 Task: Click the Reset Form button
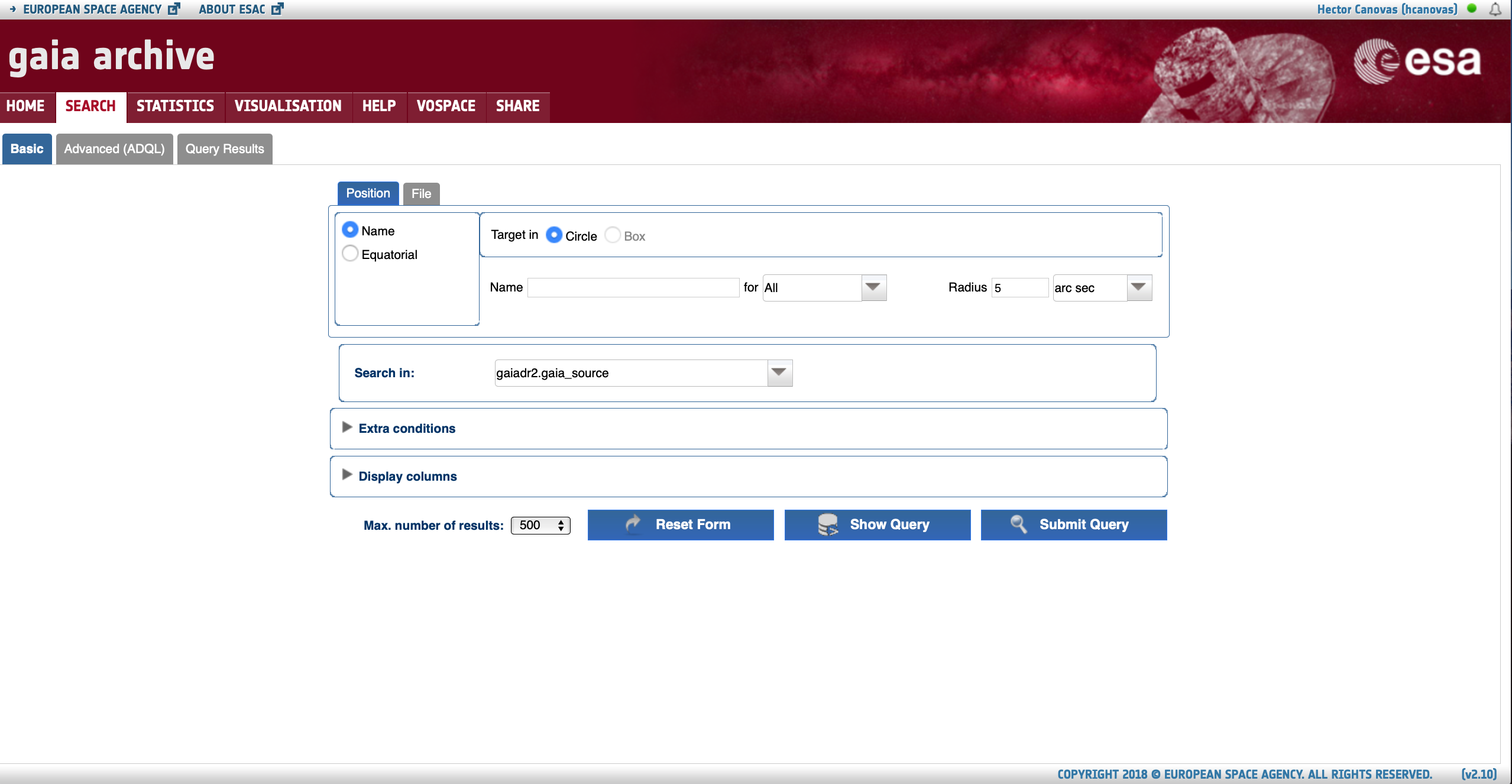tap(681, 524)
